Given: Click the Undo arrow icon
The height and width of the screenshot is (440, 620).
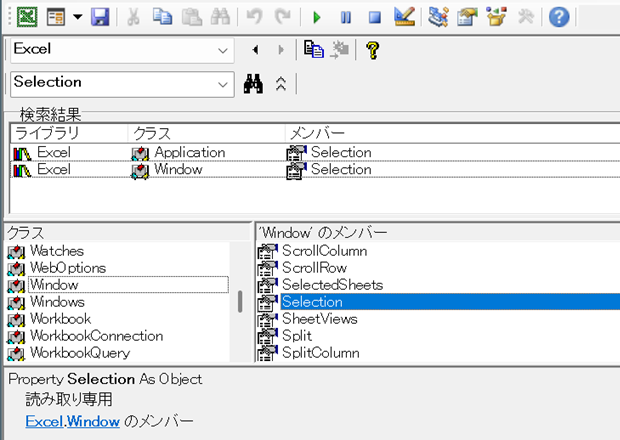Looking at the screenshot, I should [x=254, y=17].
